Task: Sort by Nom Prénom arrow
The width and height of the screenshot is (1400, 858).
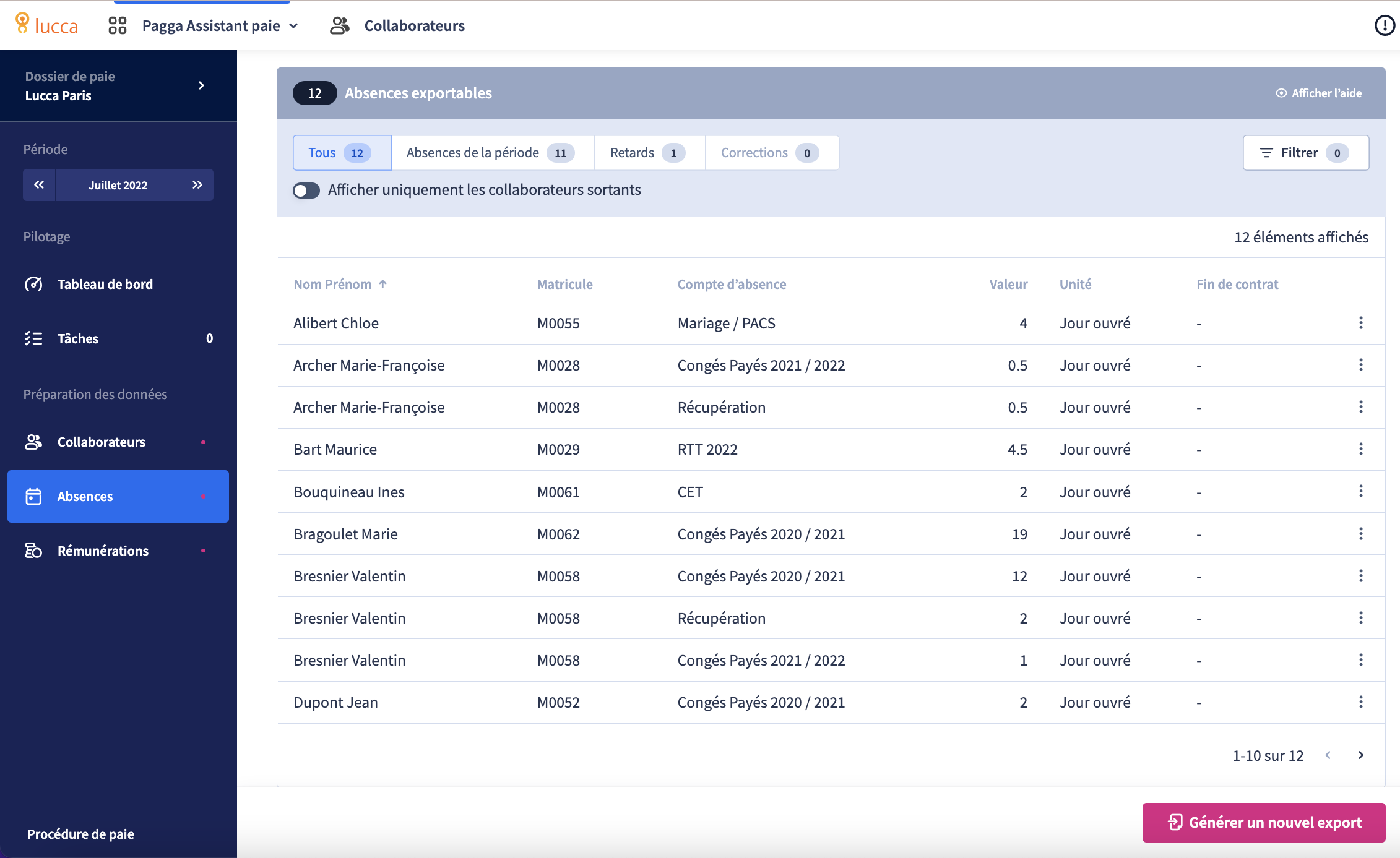Action: [x=383, y=284]
